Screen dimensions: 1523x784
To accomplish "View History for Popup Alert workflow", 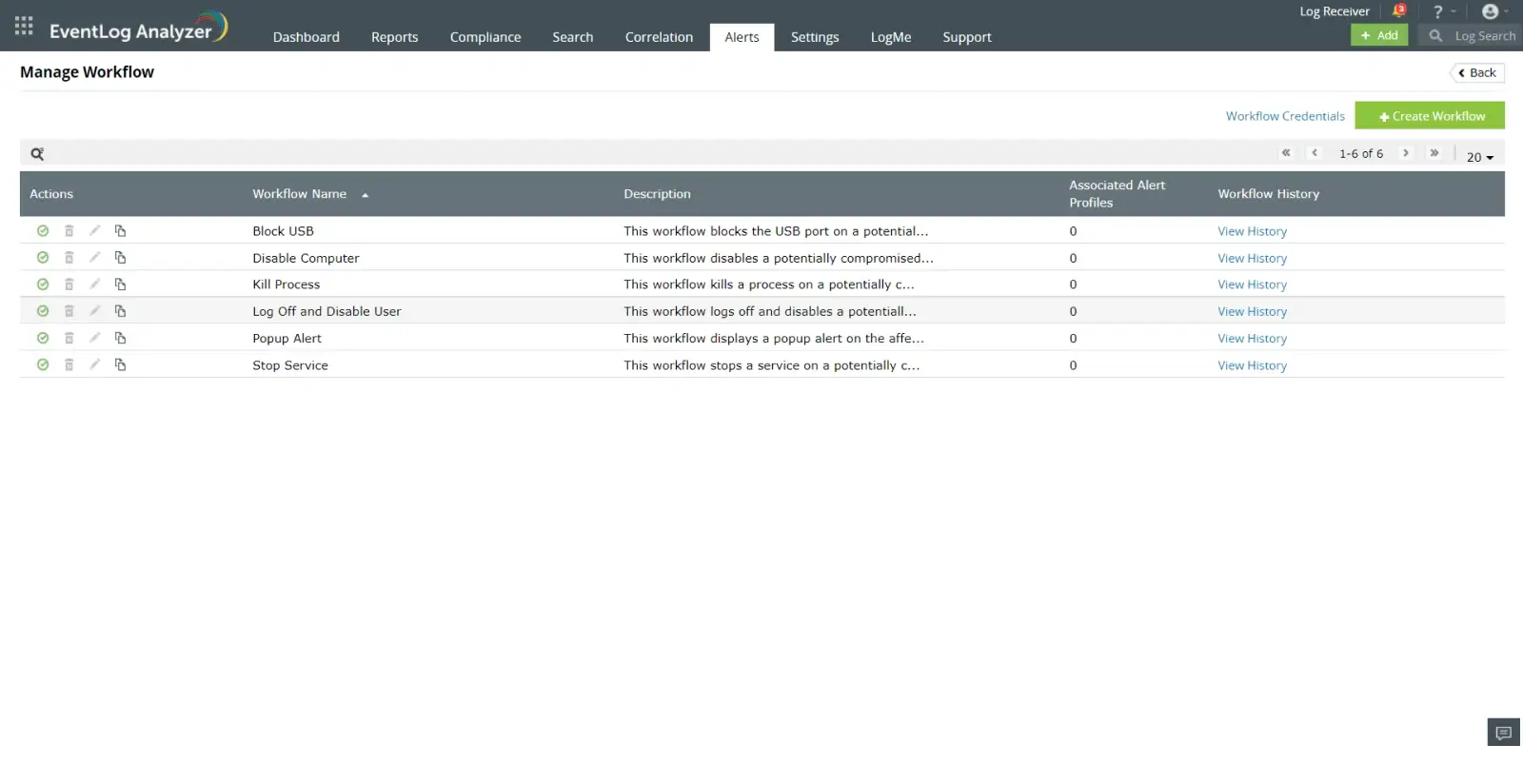I will pyautogui.click(x=1252, y=338).
